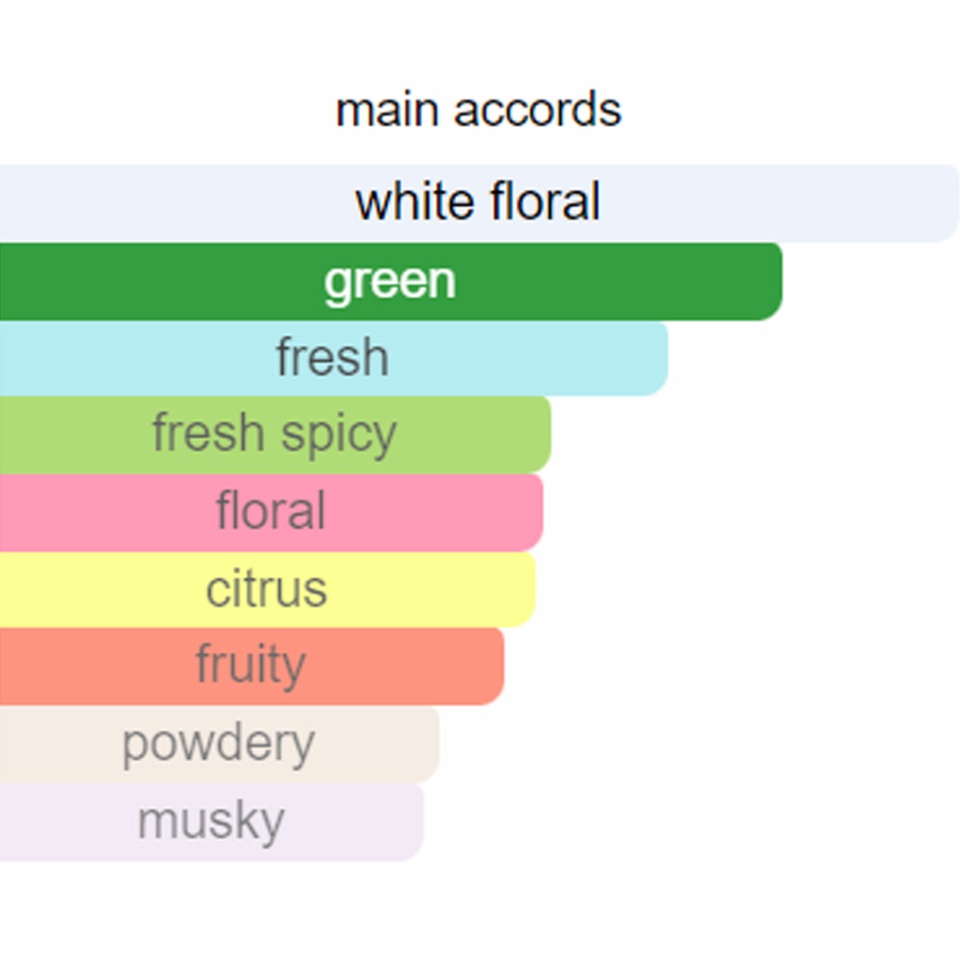This screenshot has height=960, width=960.
Task: Click the 'fresh spicy' text label
Action: [x=275, y=435]
